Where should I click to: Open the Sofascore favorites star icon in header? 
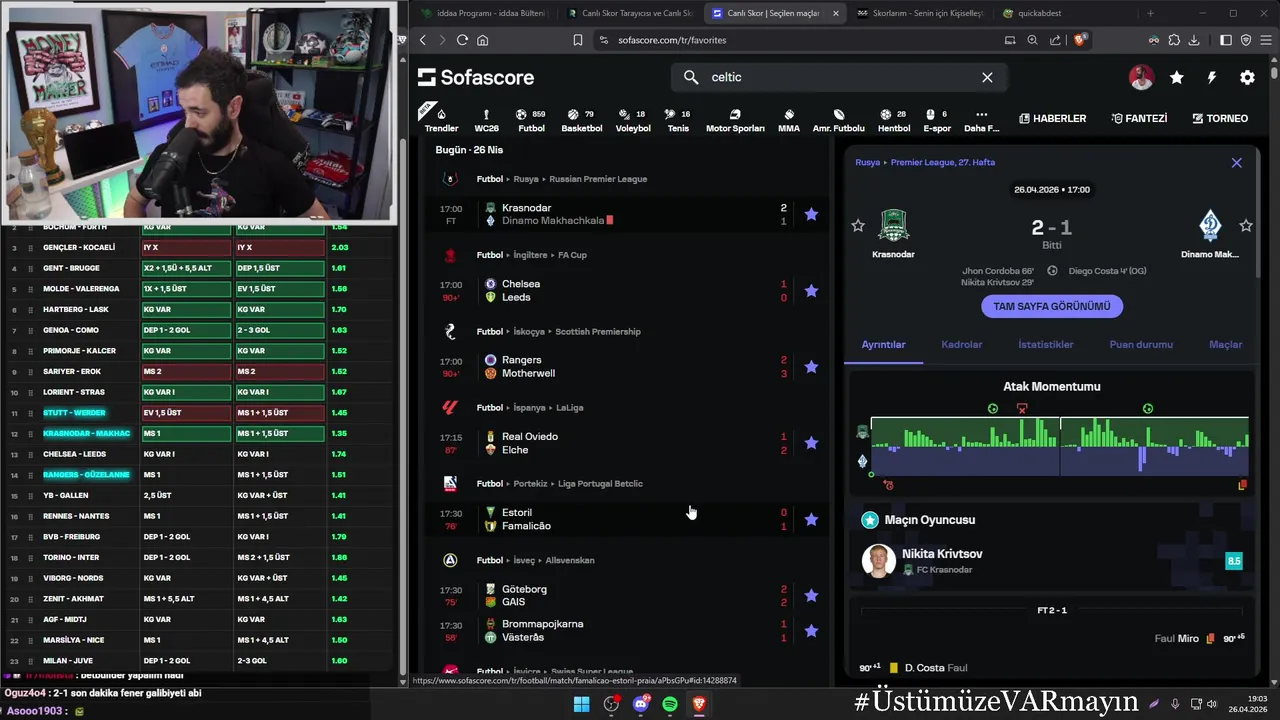(1177, 77)
